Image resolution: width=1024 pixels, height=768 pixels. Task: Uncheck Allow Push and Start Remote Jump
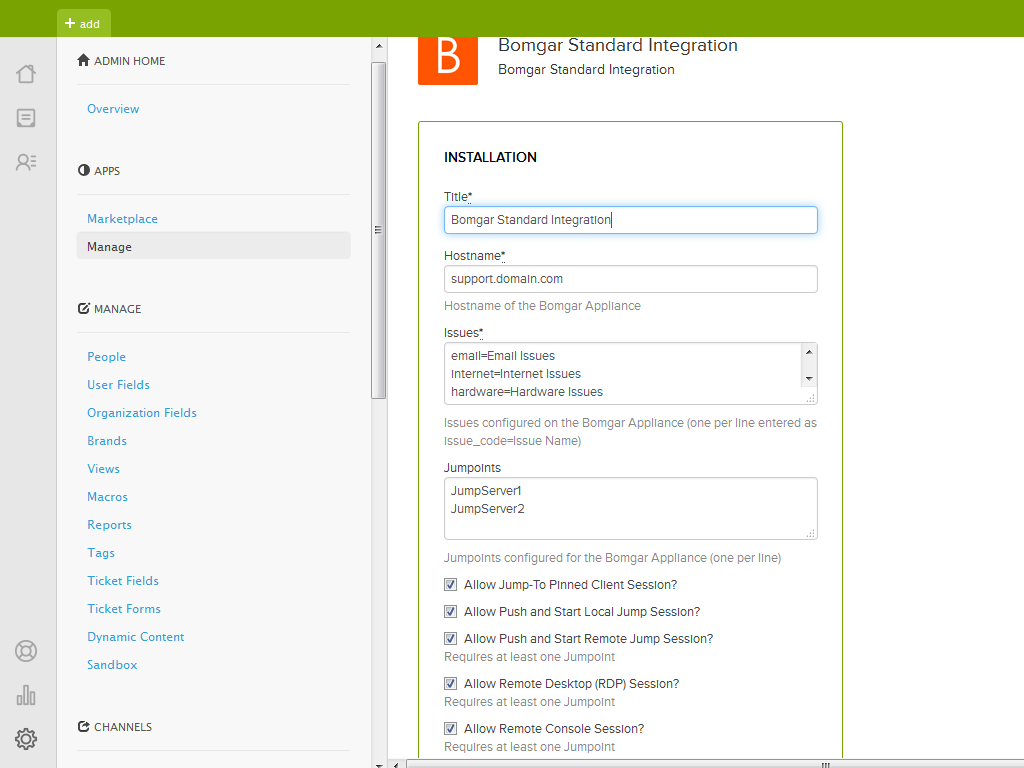[x=451, y=639]
